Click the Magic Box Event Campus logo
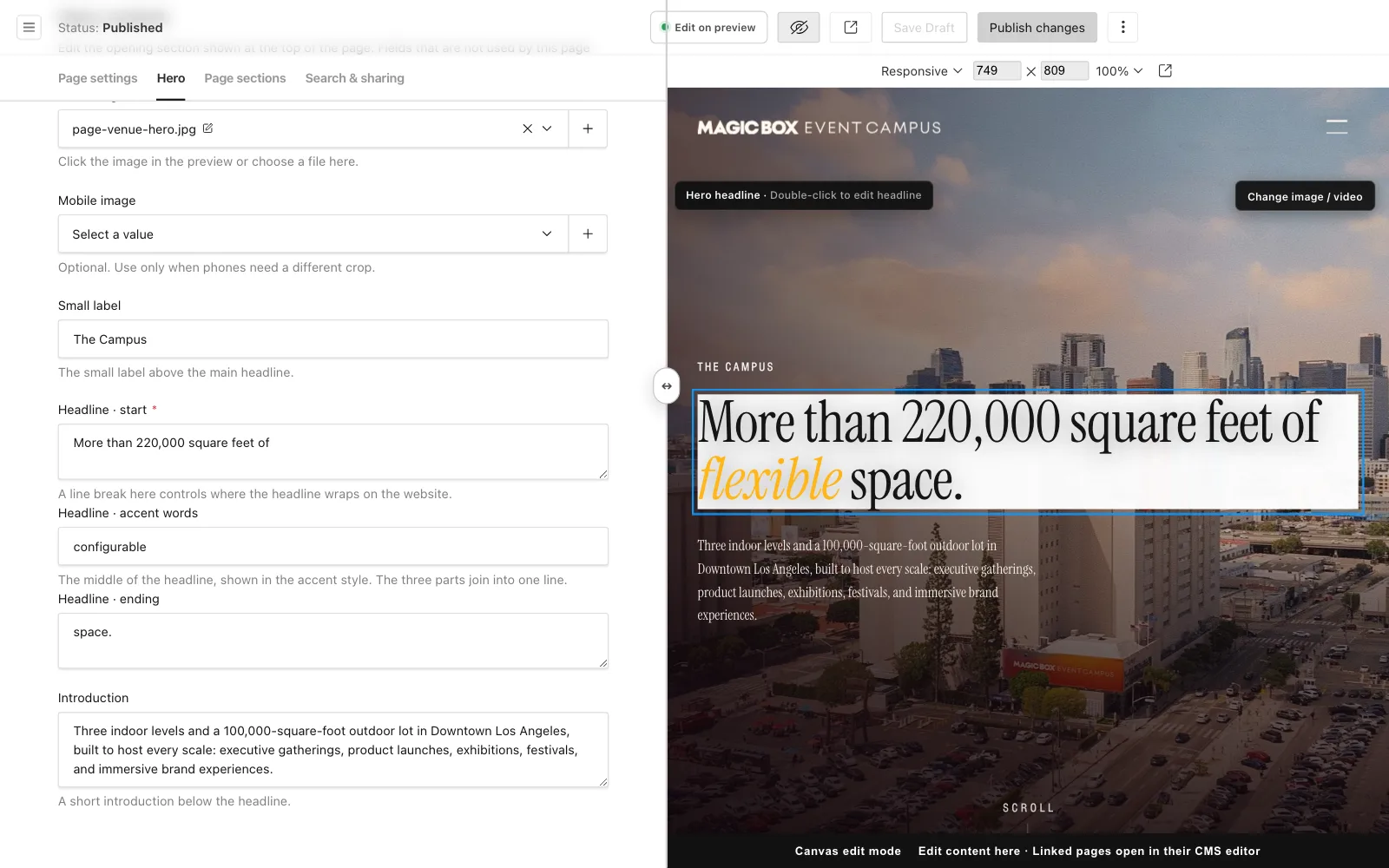 point(819,128)
